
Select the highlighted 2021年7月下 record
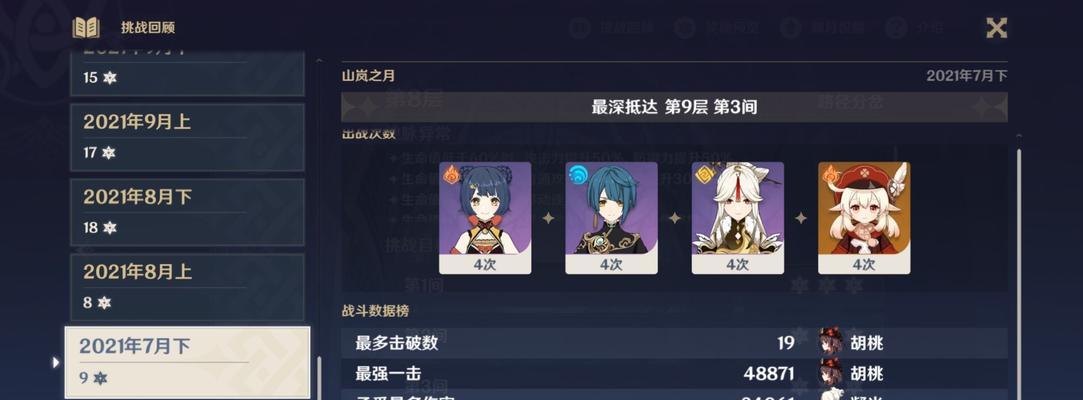pyautogui.click(x=187, y=363)
